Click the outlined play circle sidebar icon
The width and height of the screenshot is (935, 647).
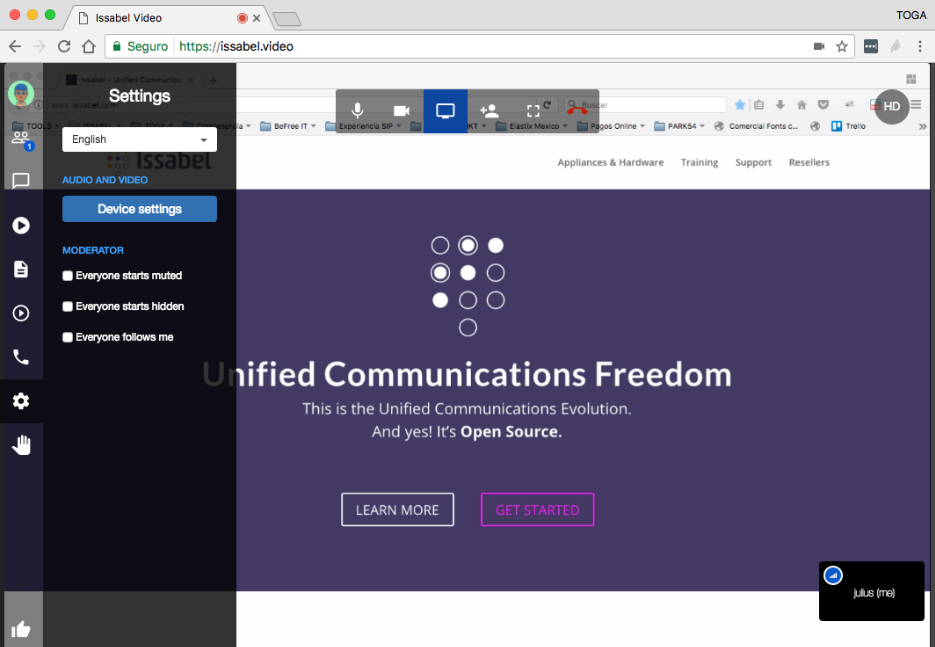click(21, 313)
